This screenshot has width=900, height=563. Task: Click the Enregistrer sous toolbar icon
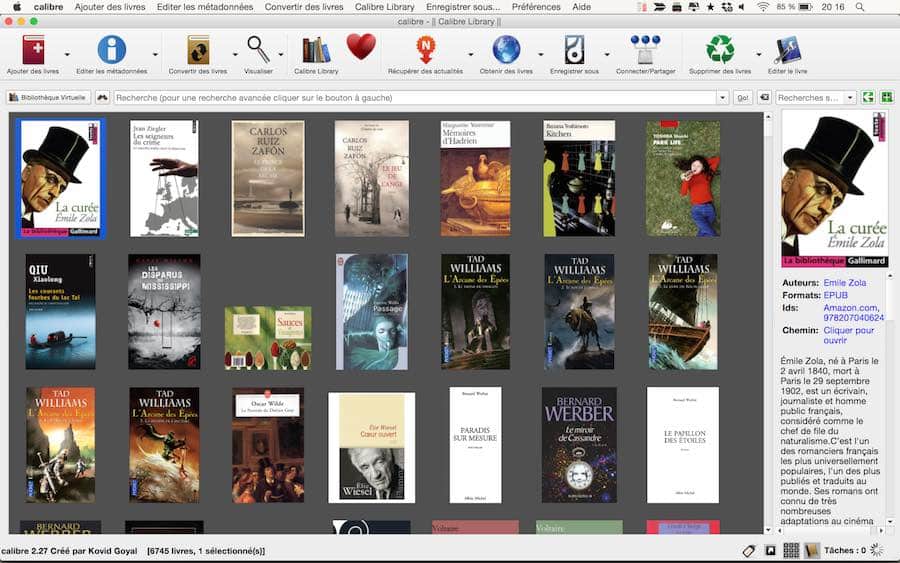click(574, 50)
